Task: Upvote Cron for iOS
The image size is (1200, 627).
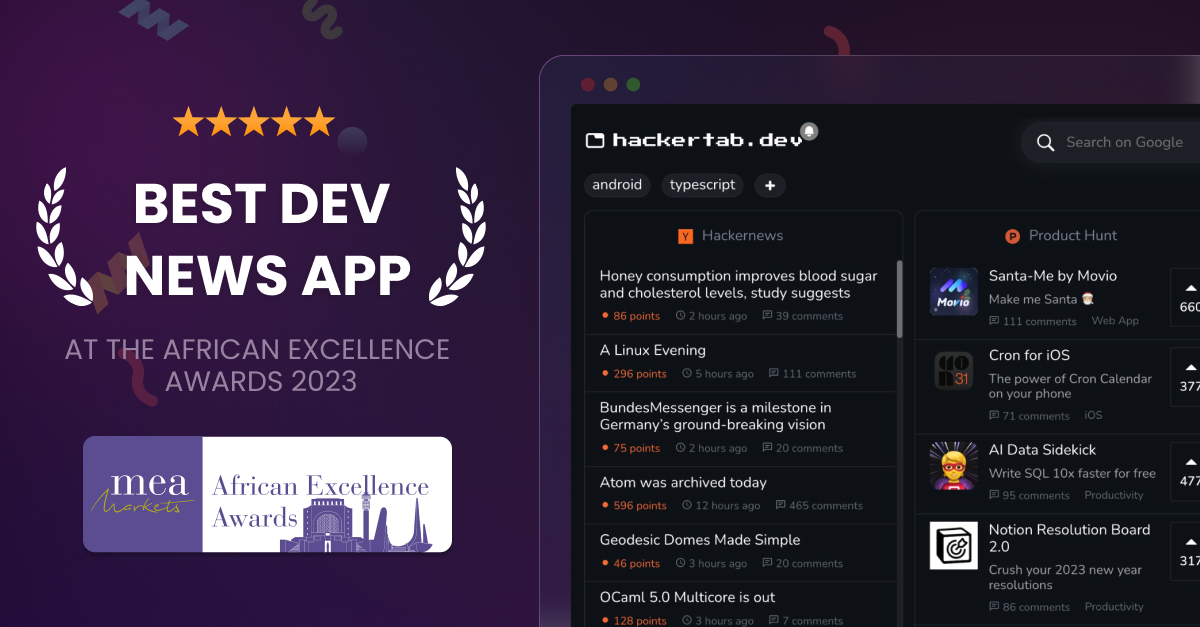Action: point(1188,377)
